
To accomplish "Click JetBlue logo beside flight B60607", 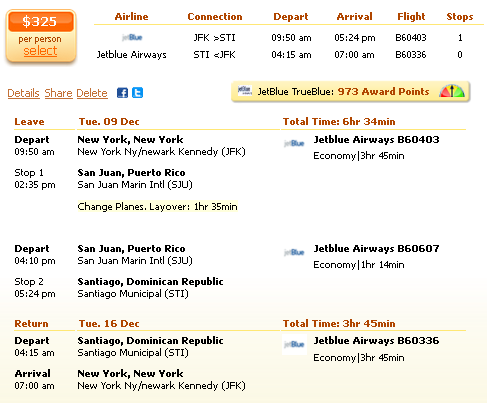I will [x=294, y=252].
